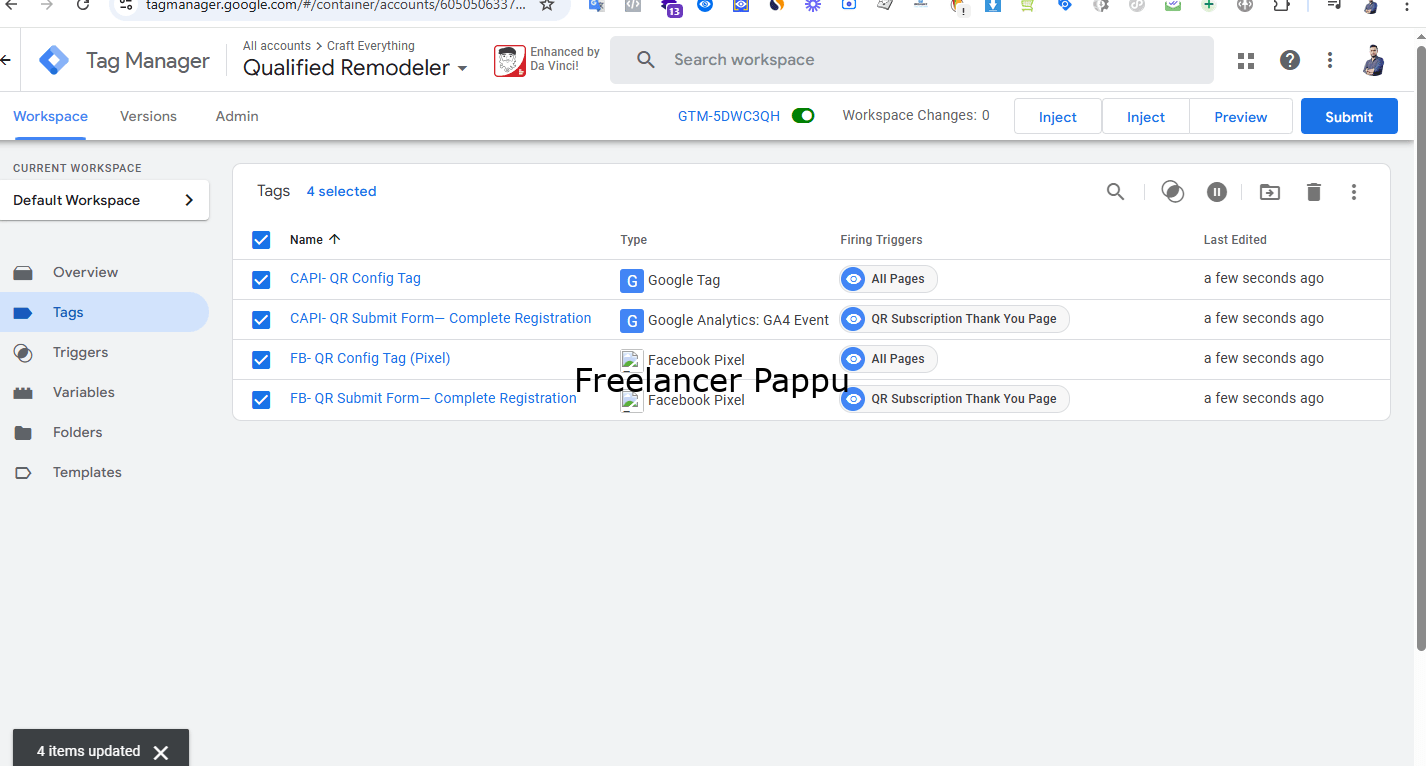This screenshot has height=766, width=1426.
Task: Click the Tag Manager logo icon
Action: tap(54, 61)
